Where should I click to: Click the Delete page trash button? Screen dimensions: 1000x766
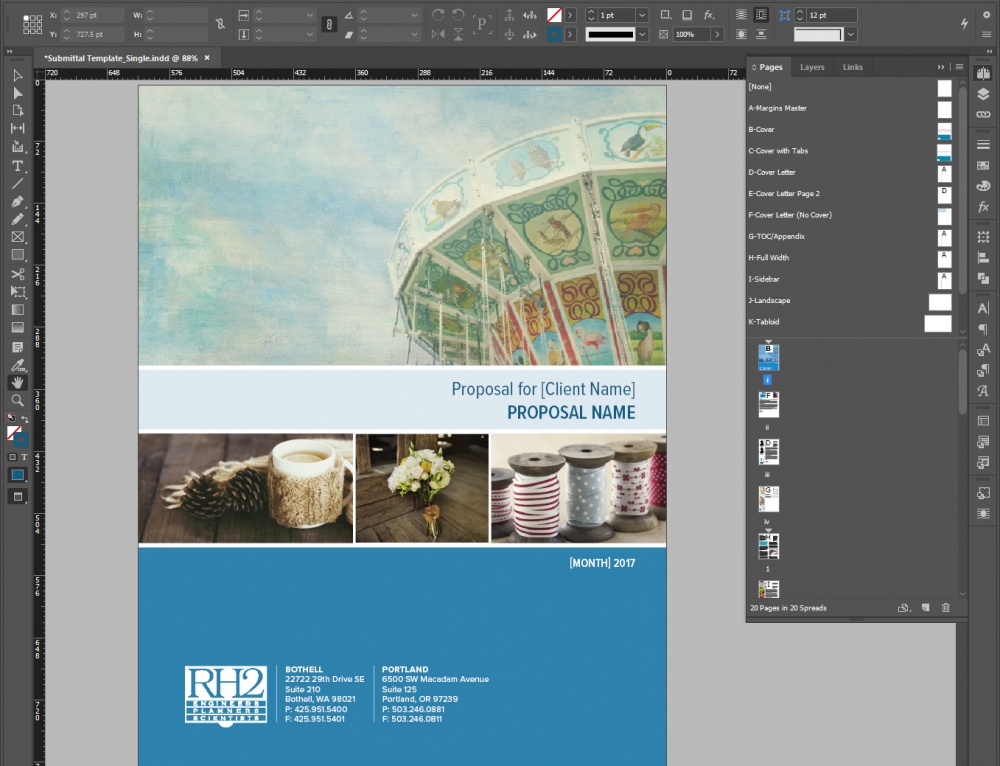tap(944, 605)
